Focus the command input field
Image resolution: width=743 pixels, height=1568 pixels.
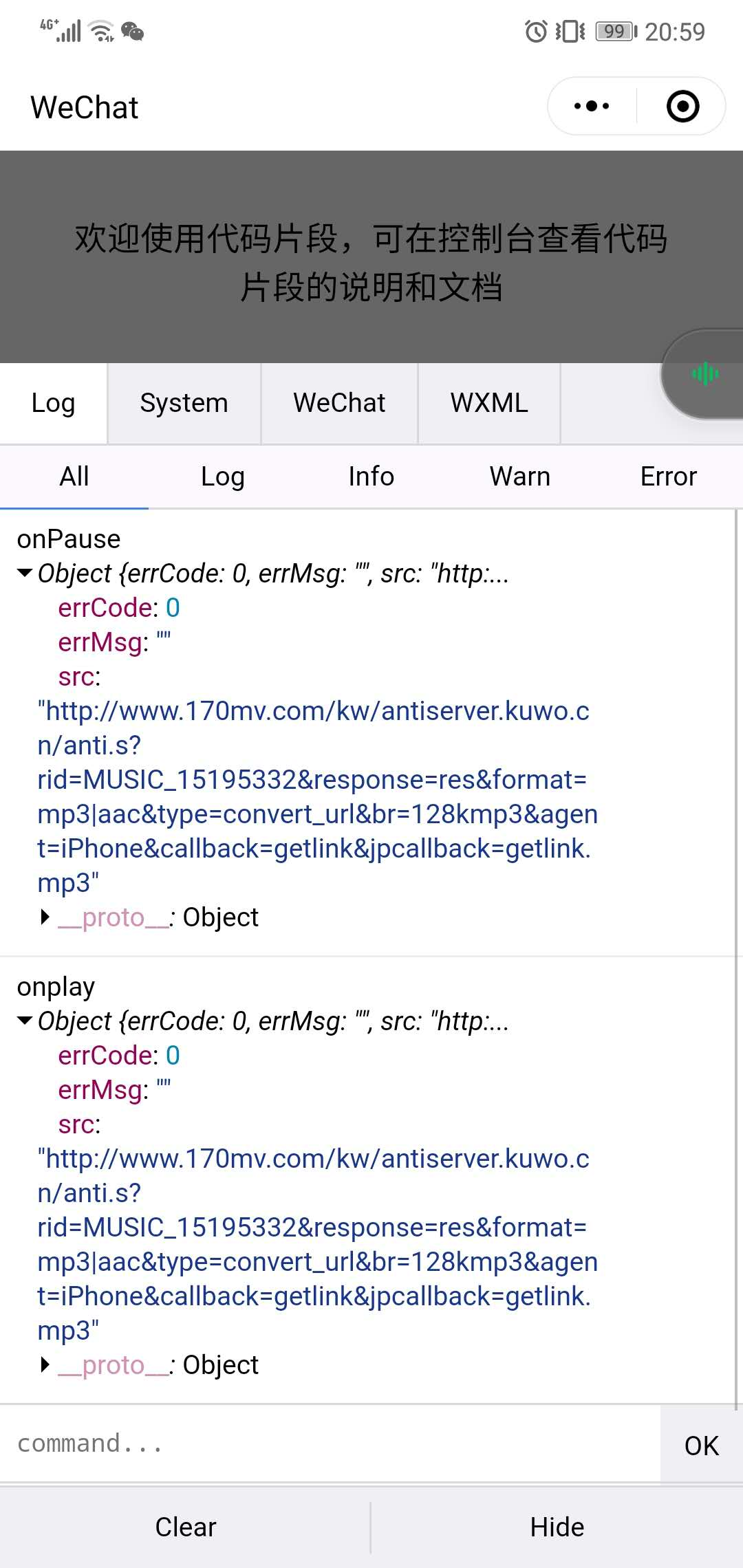(330, 1443)
